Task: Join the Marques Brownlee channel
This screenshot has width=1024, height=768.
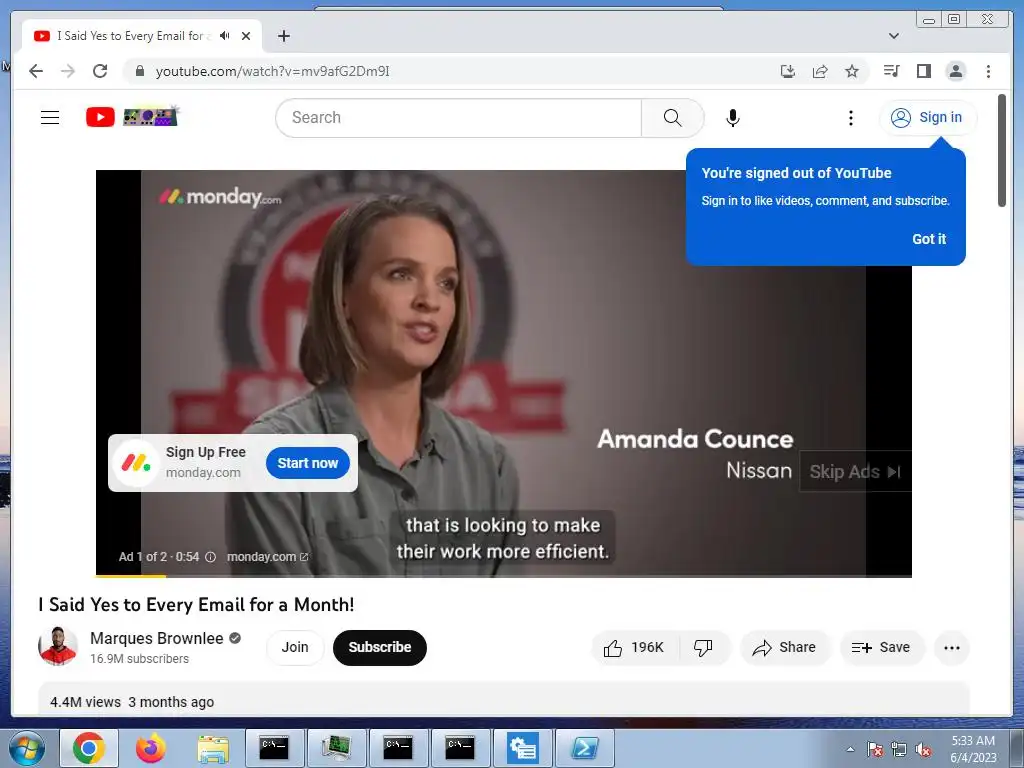Action: tap(295, 647)
